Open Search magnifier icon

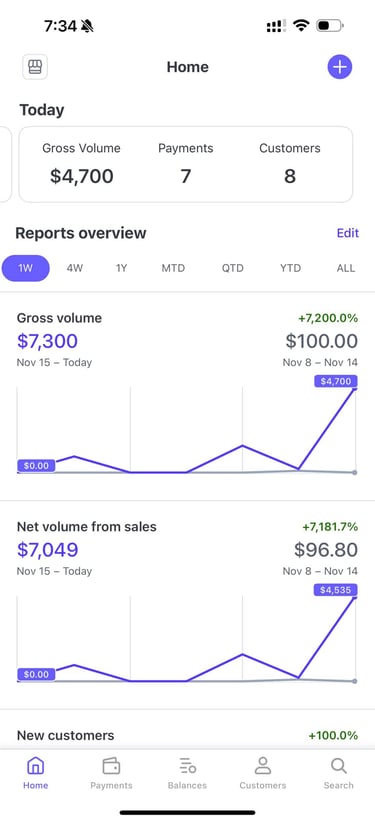[338, 766]
